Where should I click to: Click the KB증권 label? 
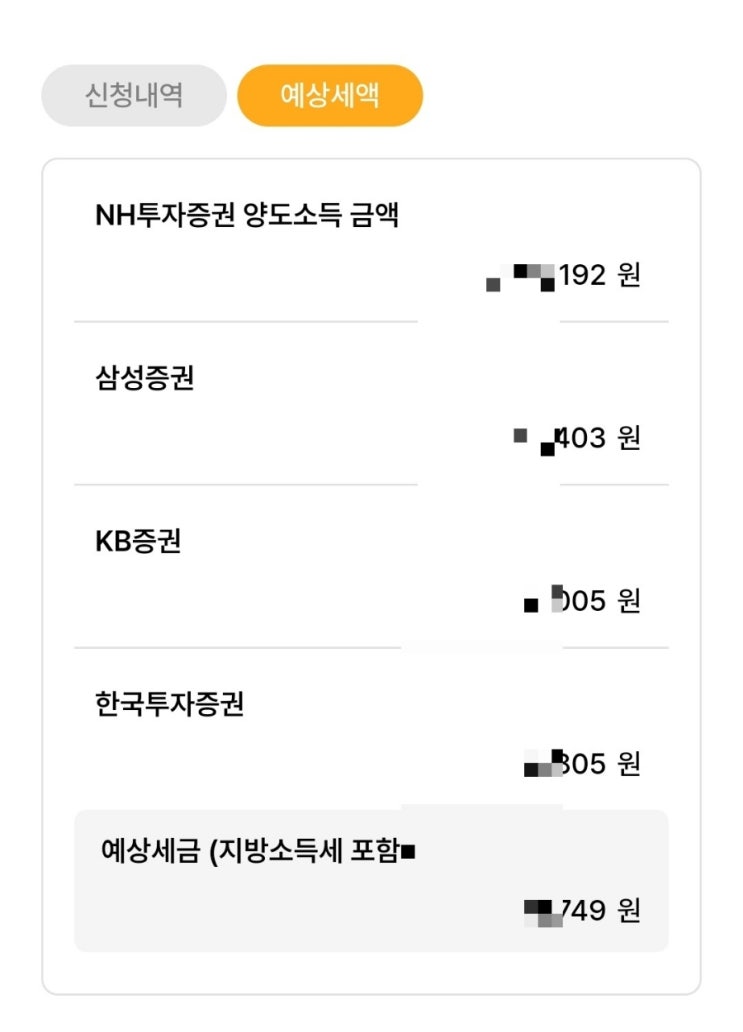tap(138, 541)
